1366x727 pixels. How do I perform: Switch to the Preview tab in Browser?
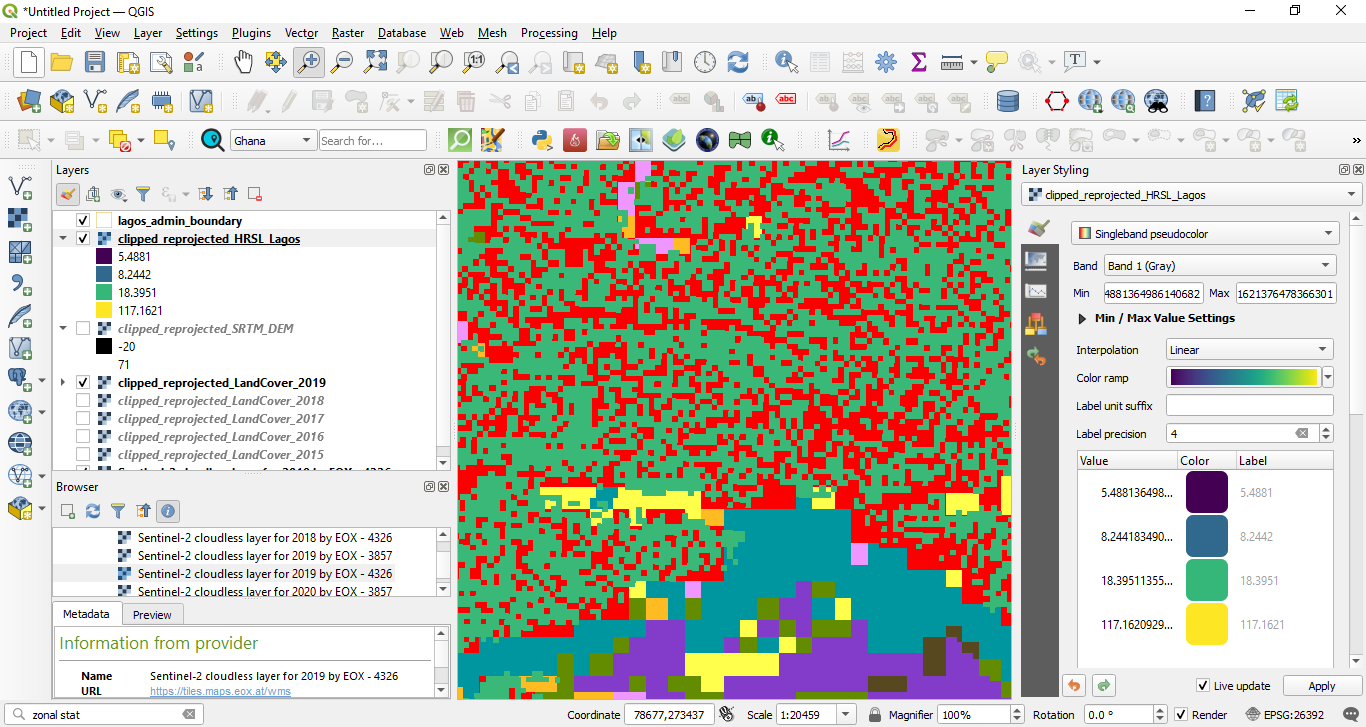152,614
